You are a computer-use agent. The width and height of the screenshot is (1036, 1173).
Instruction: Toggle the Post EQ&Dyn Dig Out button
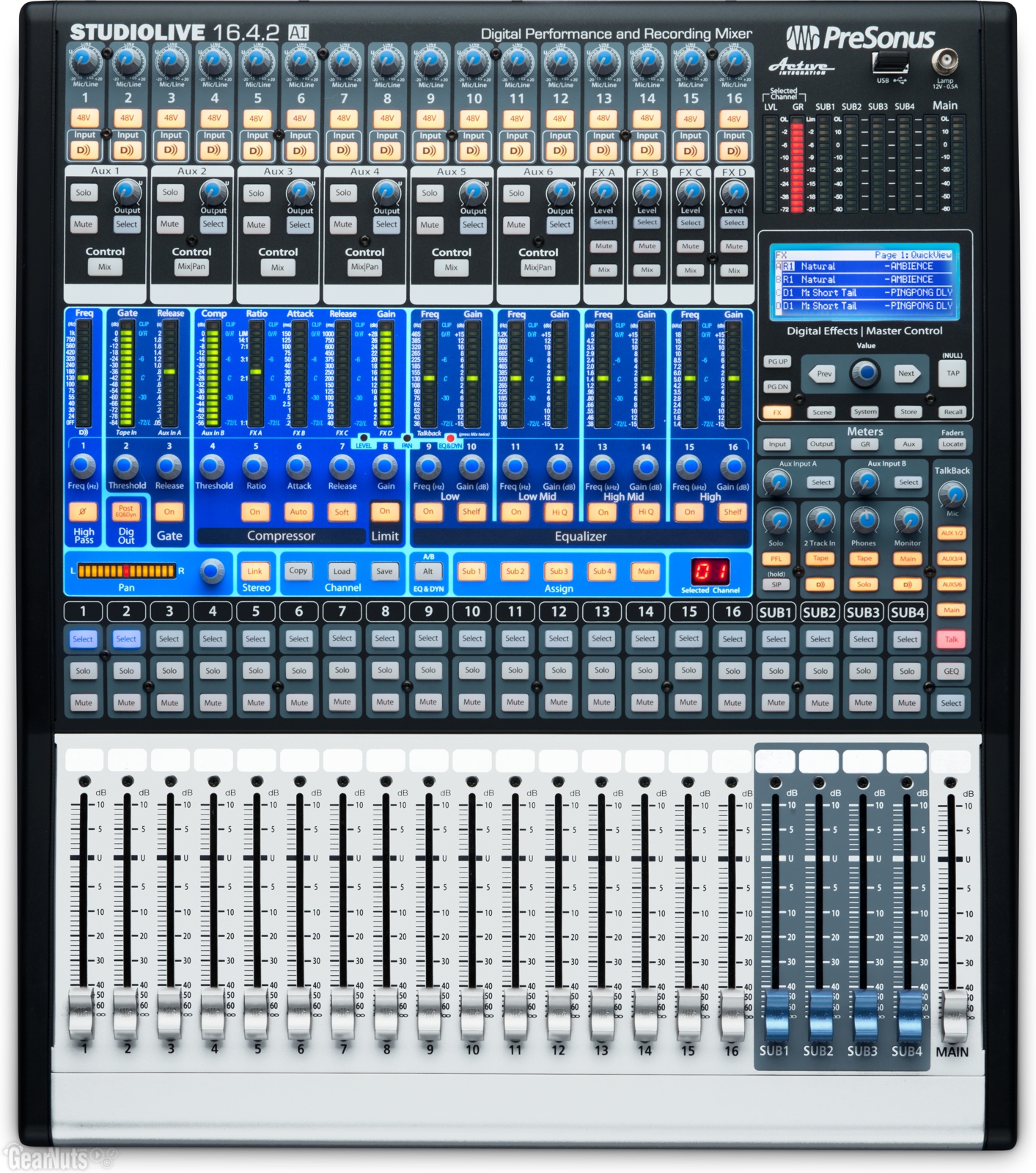click(126, 510)
